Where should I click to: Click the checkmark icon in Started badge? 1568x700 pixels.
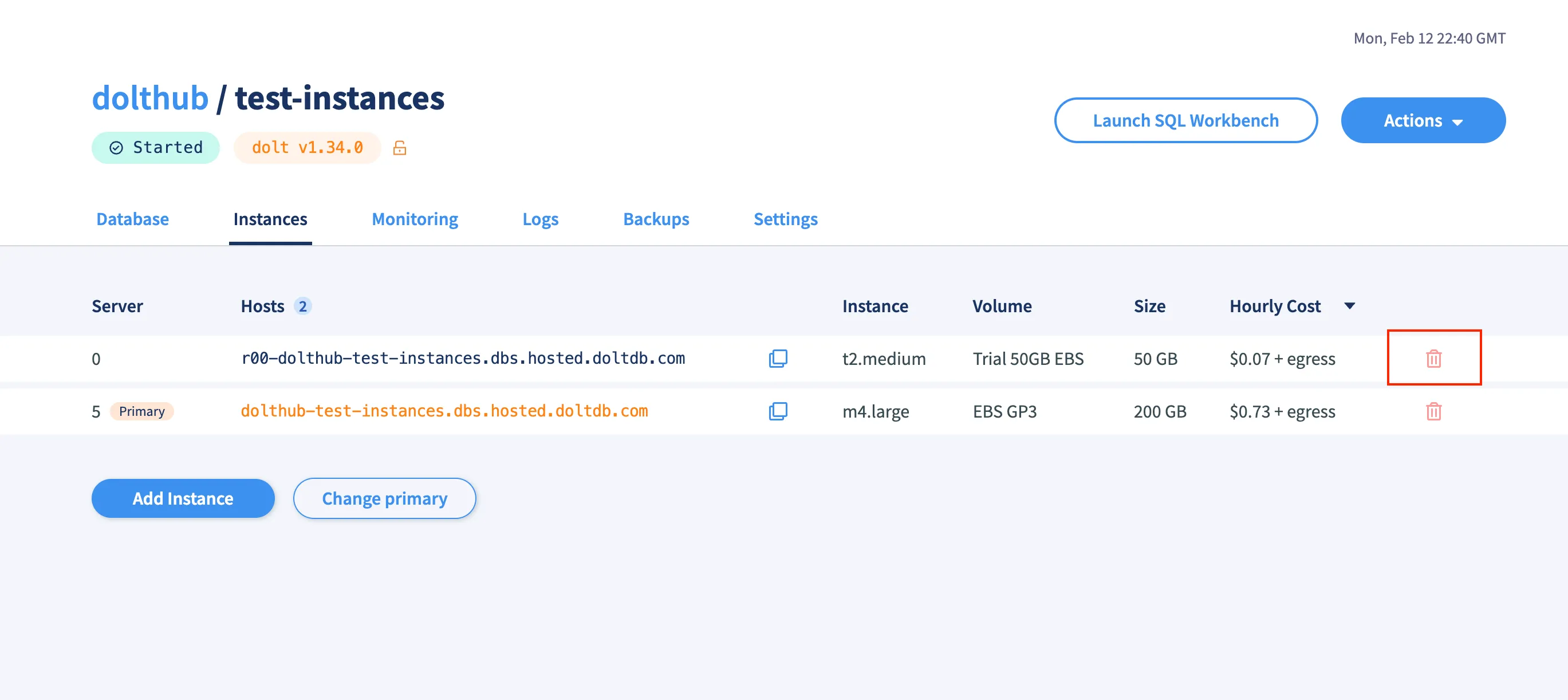pyautogui.click(x=117, y=147)
